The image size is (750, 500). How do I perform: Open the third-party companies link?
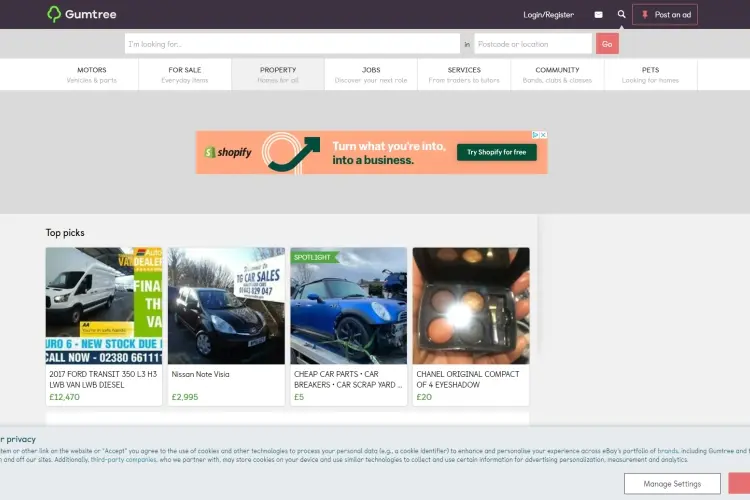(x=123, y=459)
